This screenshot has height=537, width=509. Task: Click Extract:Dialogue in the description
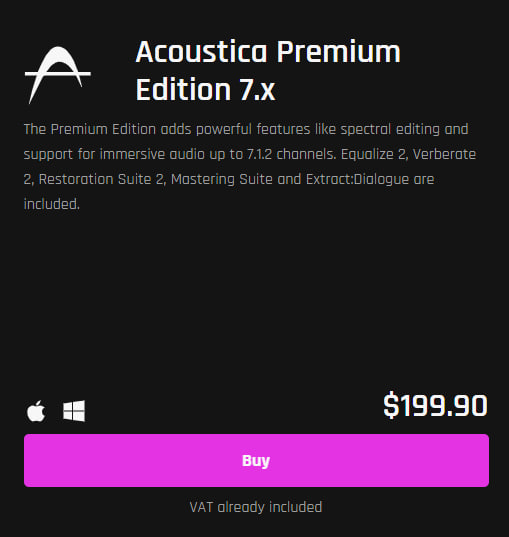[357, 179]
